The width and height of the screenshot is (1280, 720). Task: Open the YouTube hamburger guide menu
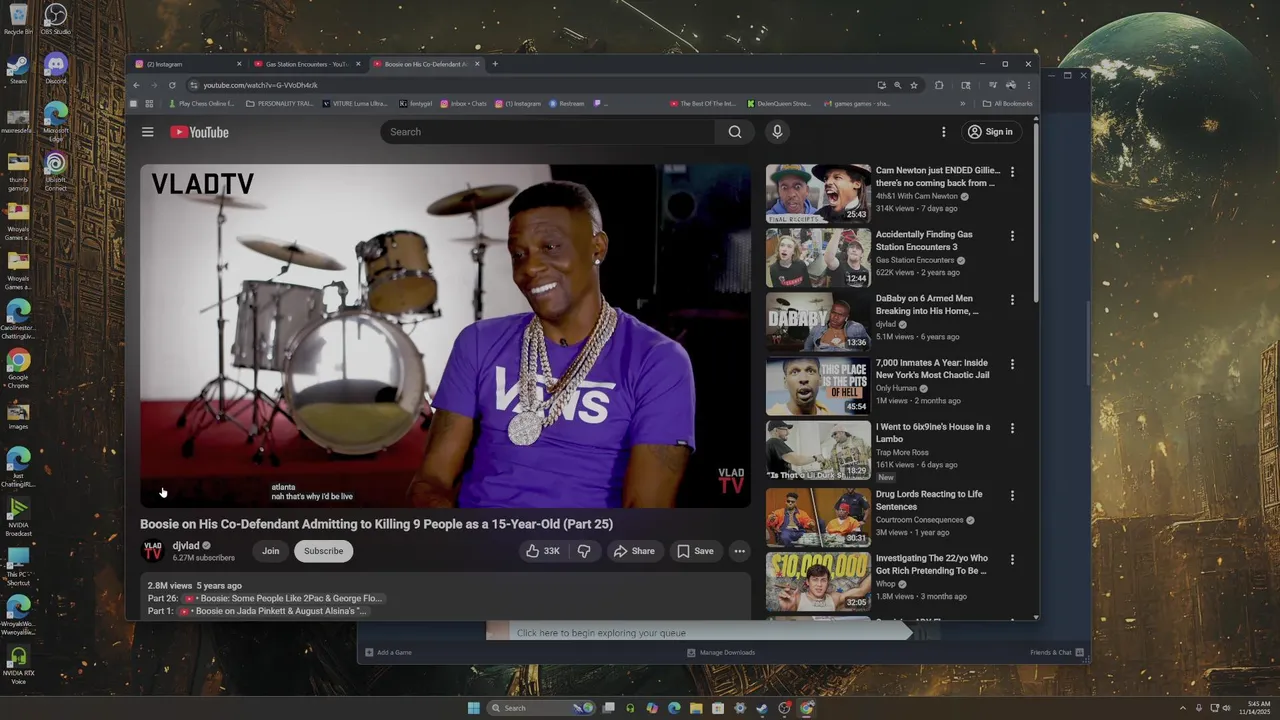pos(147,132)
